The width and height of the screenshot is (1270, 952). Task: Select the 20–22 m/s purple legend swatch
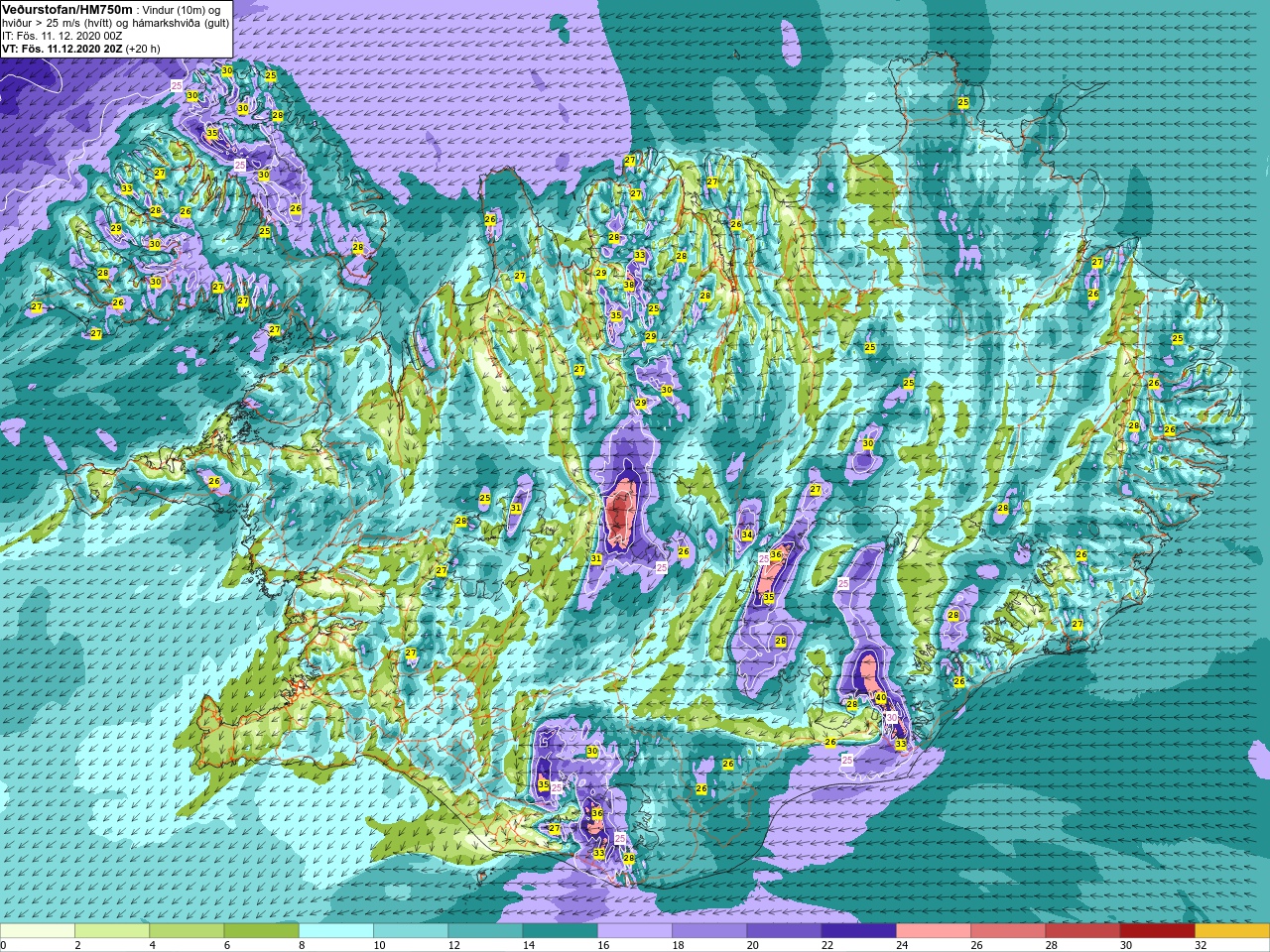784,931
